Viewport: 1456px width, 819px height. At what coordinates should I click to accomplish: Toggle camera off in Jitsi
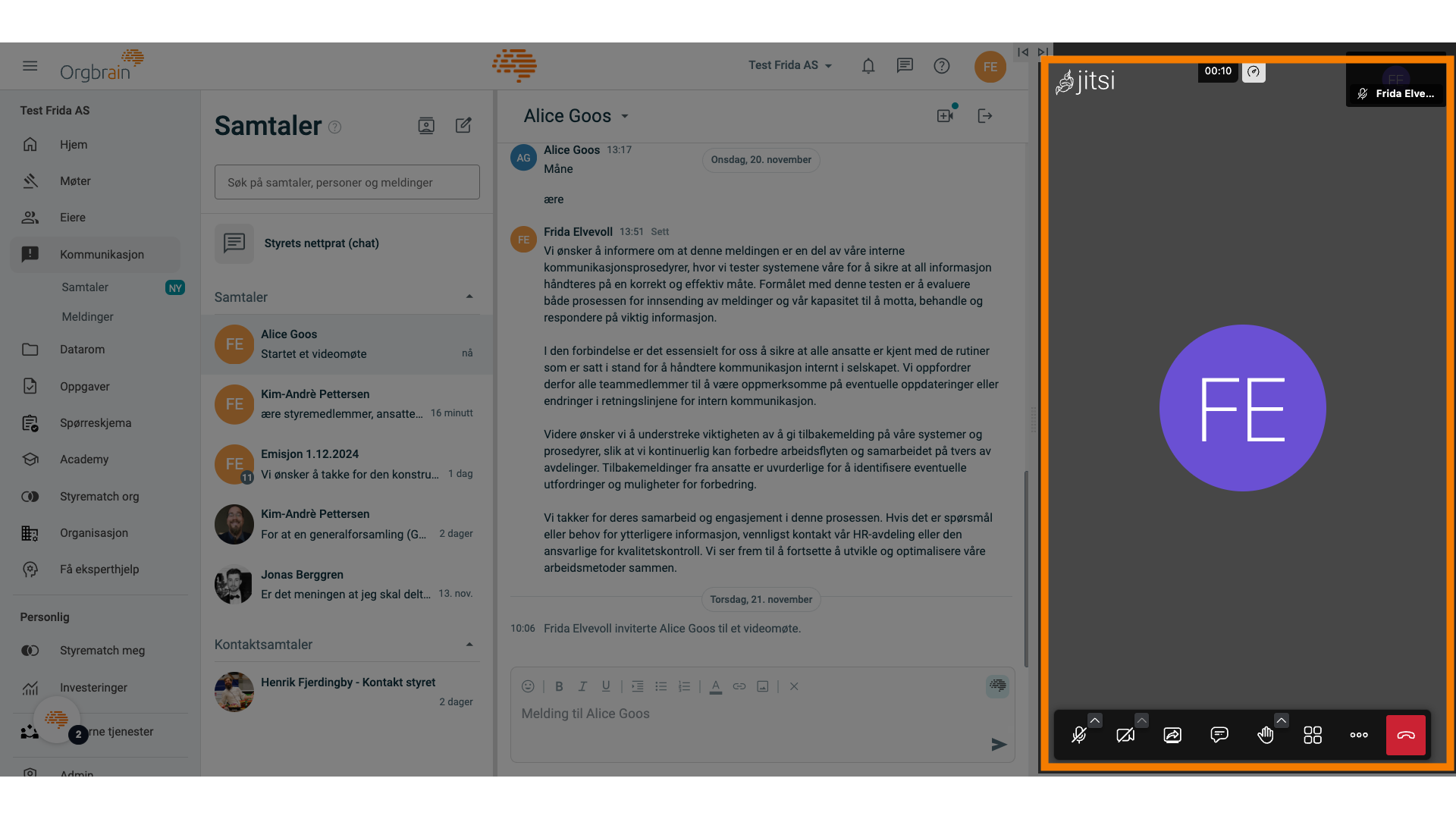1126,735
